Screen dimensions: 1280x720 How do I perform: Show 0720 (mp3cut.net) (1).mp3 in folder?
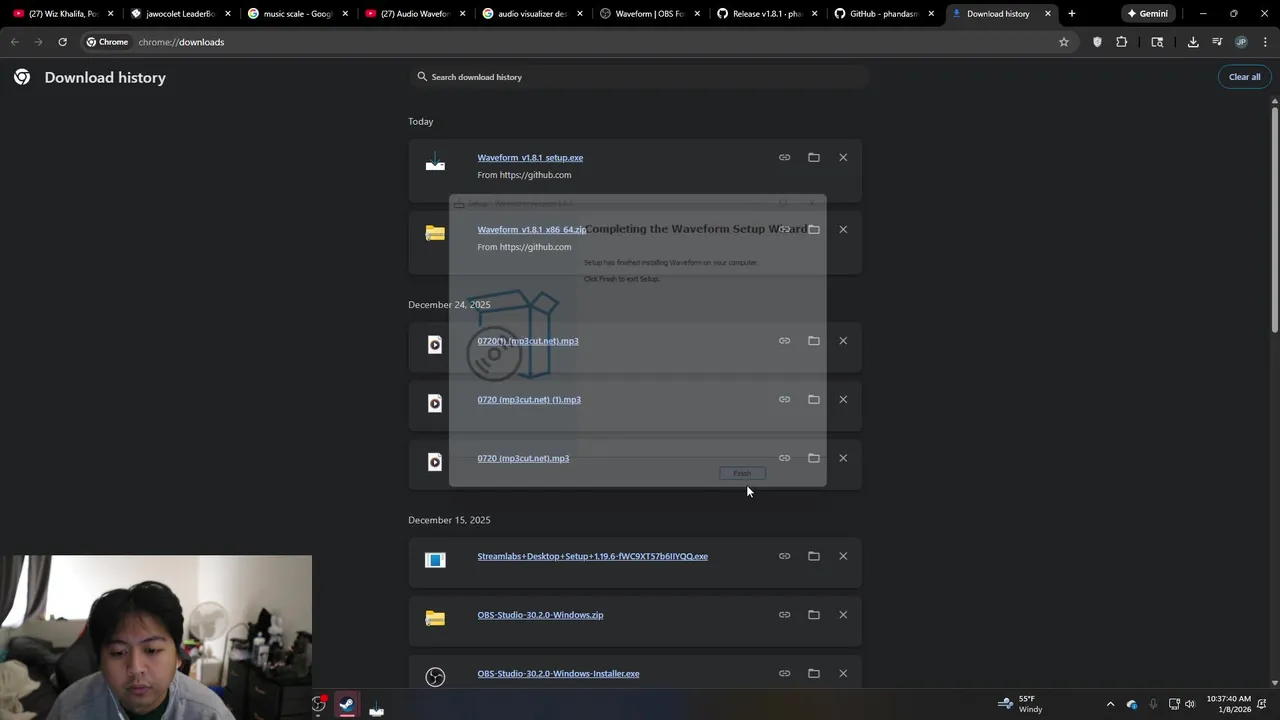click(x=814, y=399)
